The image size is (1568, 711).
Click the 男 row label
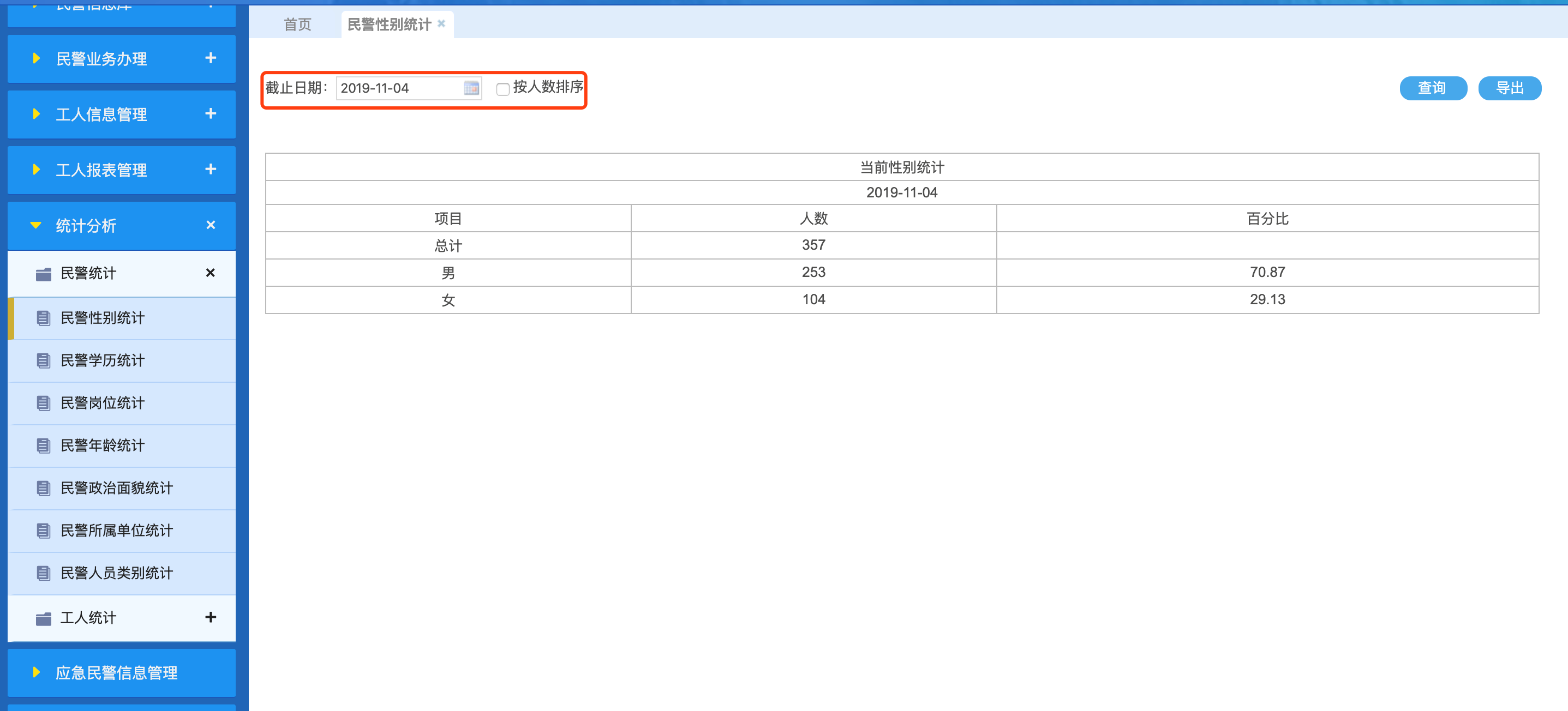coord(448,273)
